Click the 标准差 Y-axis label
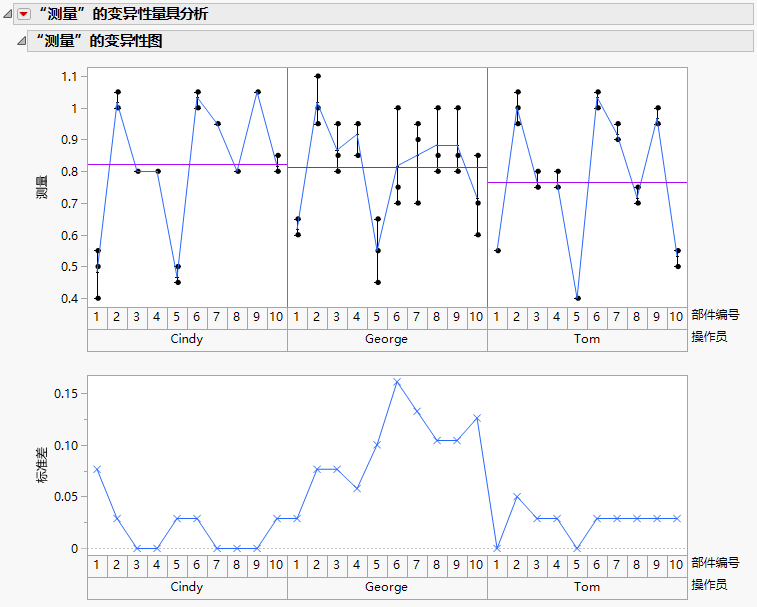The image size is (757, 607). coord(42,465)
